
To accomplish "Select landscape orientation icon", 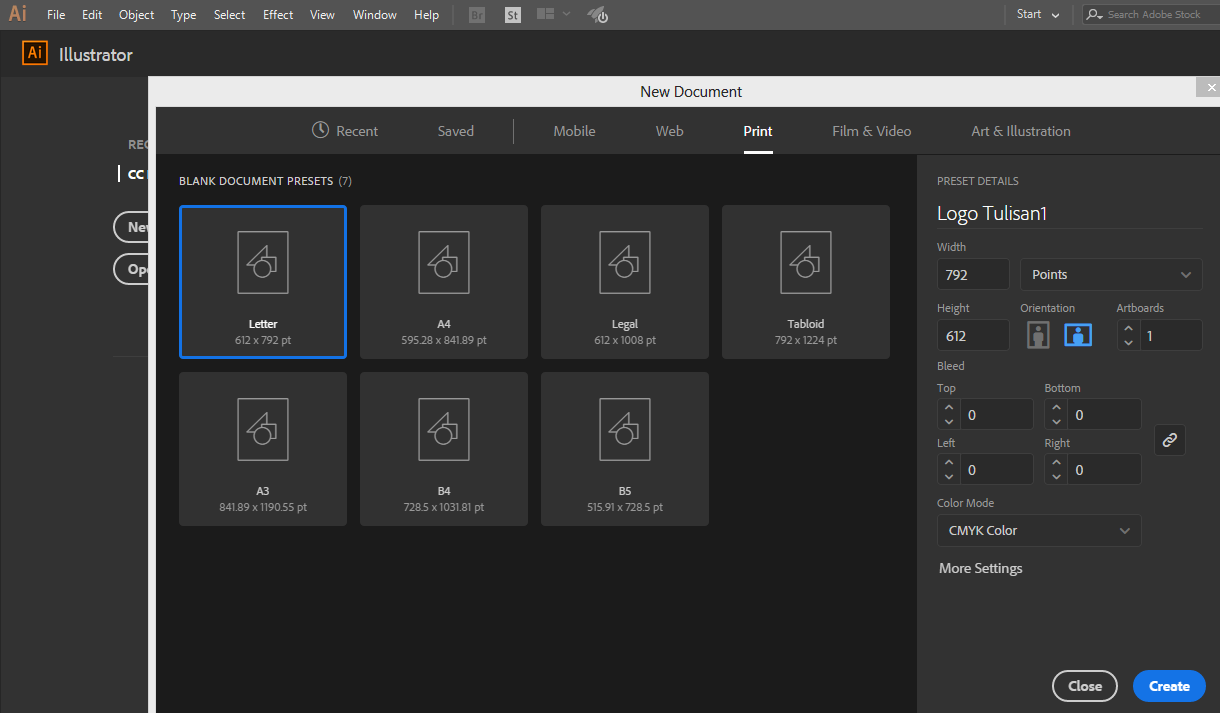I will point(1078,335).
